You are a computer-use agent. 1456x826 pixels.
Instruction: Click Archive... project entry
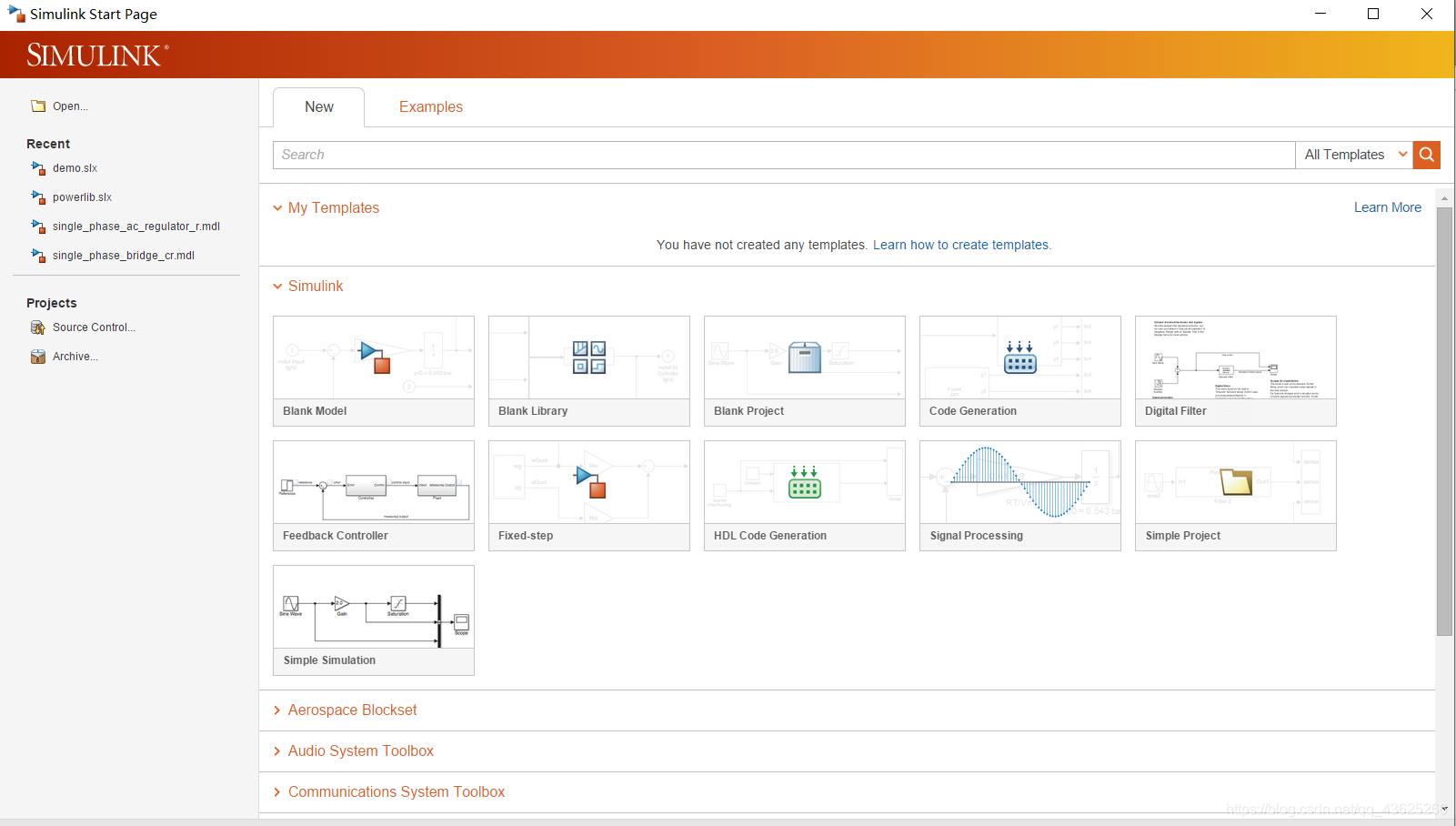tap(75, 357)
